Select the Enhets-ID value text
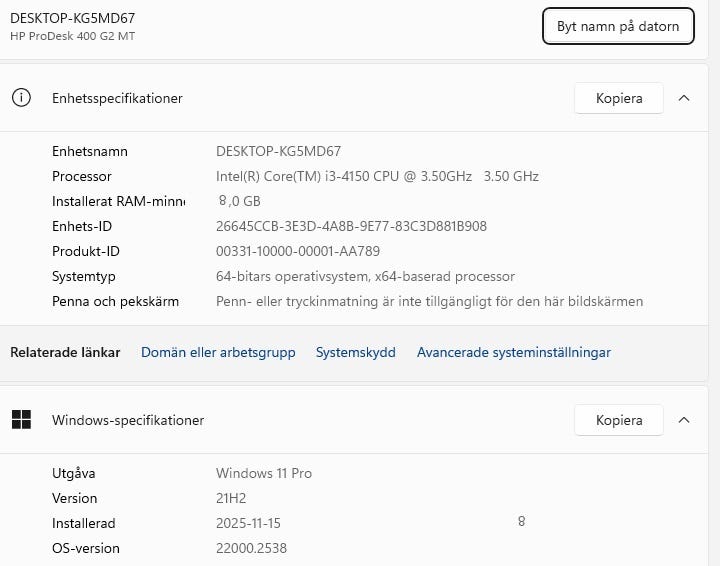Viewport: 720px width, 566px height. tap(351, 226)
